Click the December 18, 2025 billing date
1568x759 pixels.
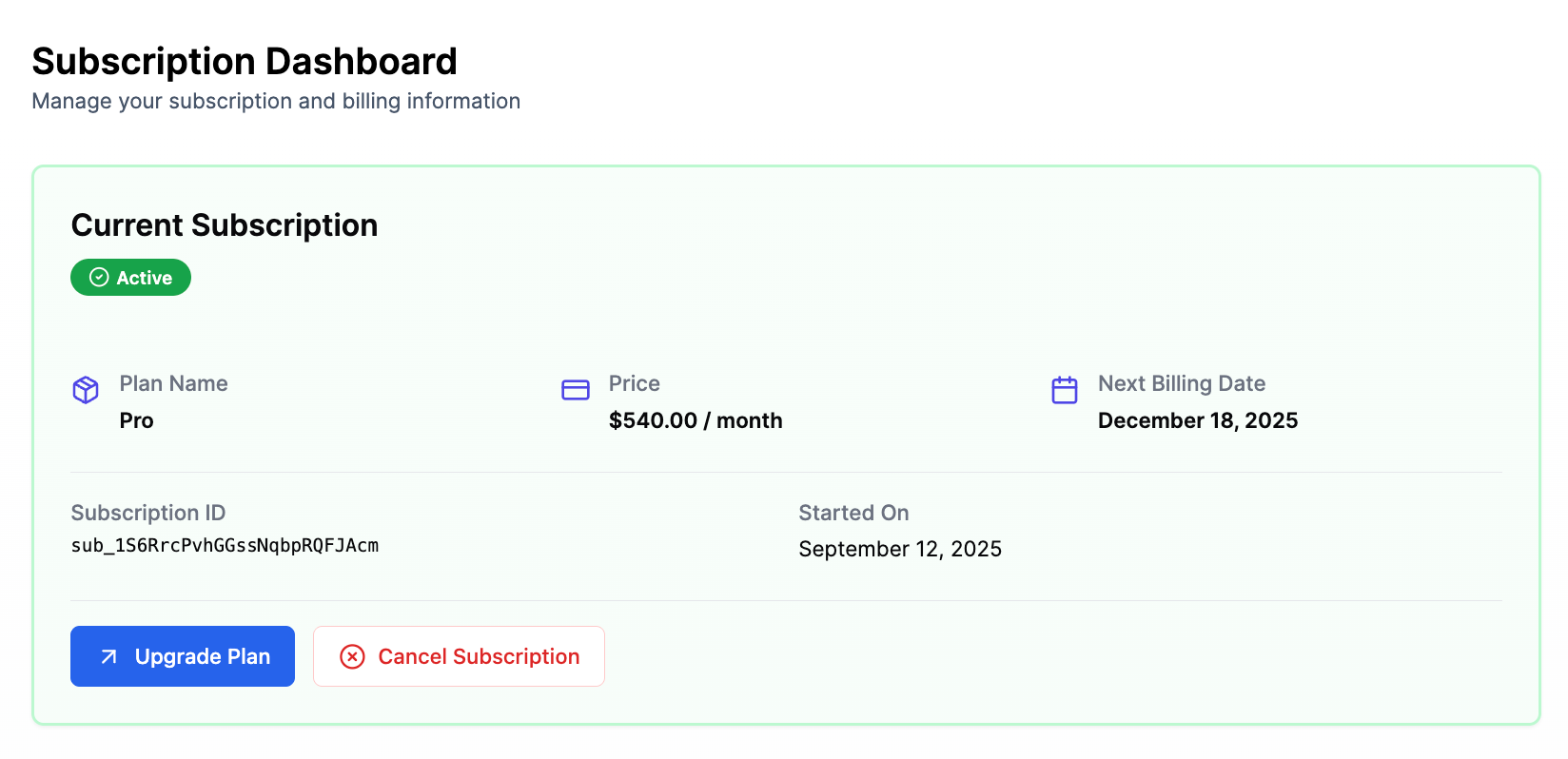1198,420
